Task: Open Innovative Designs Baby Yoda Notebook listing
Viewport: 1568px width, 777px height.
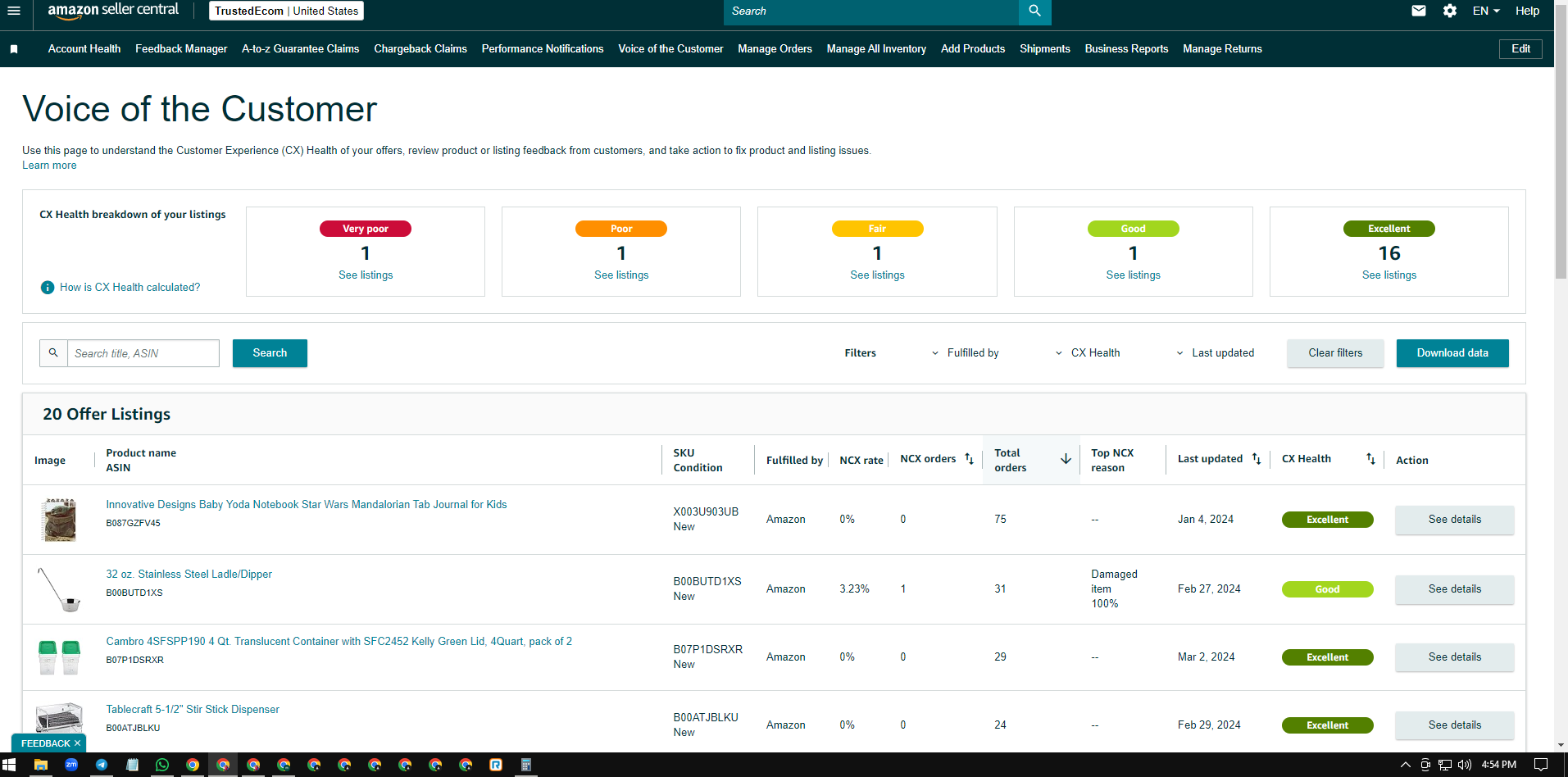Action: point(306,505)
